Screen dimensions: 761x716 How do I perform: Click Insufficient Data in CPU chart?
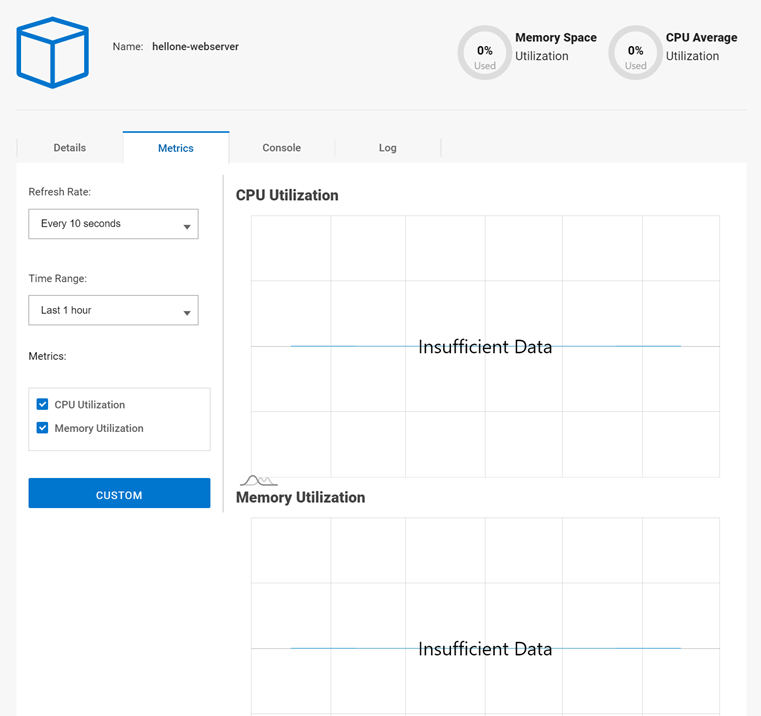[x=485, y=347]
